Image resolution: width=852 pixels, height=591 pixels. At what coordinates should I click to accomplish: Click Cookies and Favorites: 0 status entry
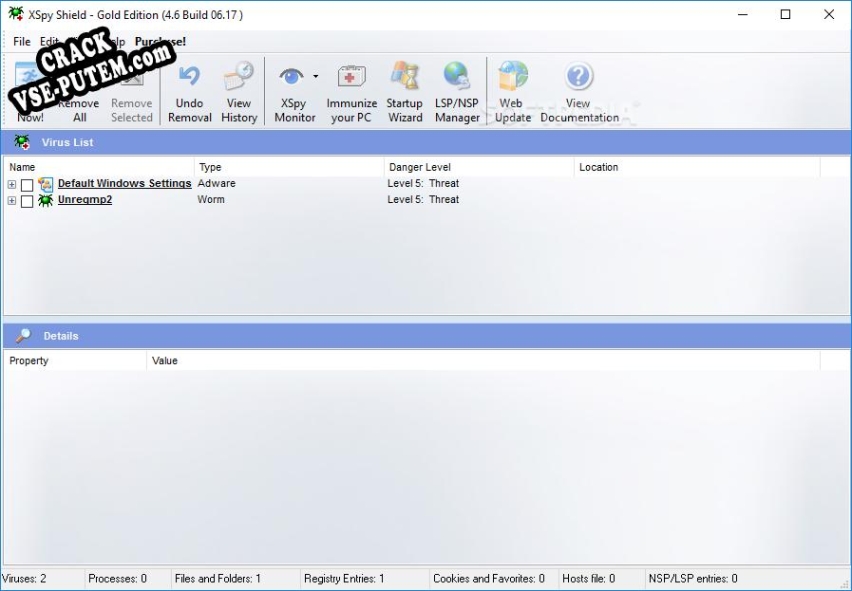[x=488, y=579]
